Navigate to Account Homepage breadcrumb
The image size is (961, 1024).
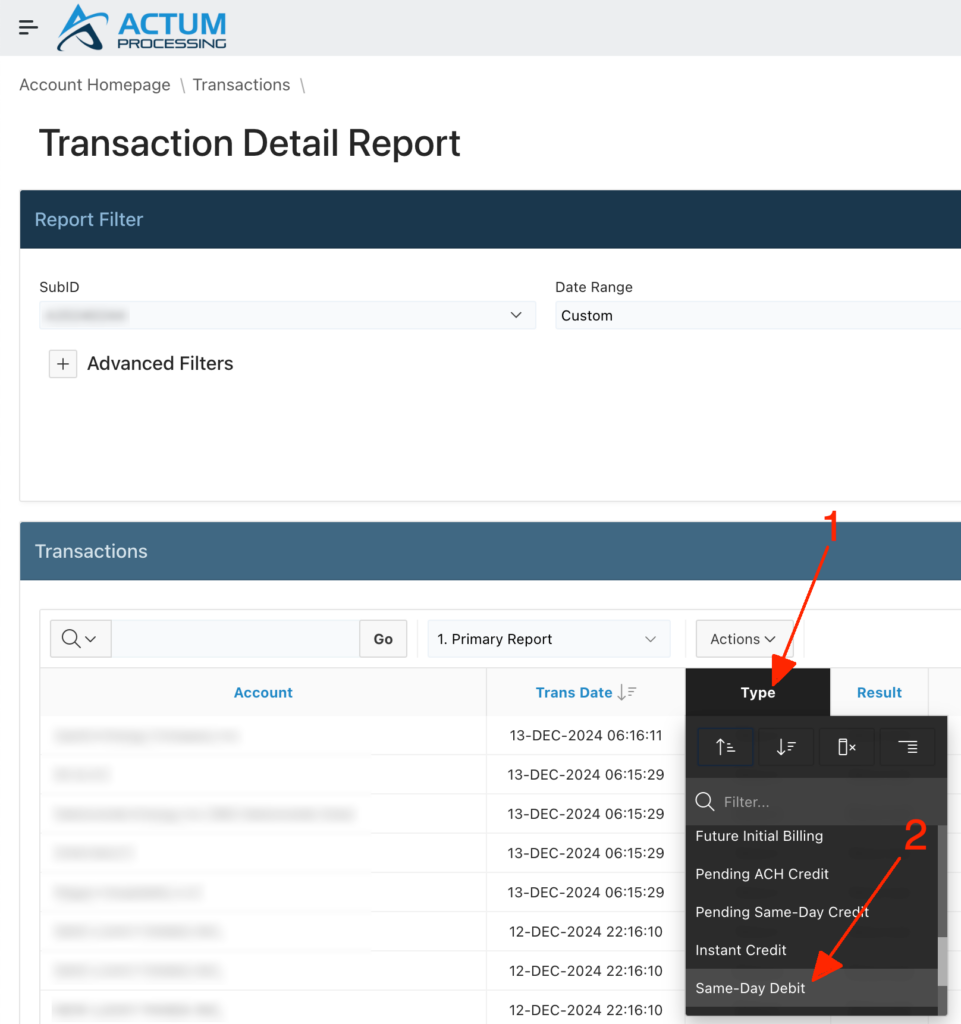point(94,85)
